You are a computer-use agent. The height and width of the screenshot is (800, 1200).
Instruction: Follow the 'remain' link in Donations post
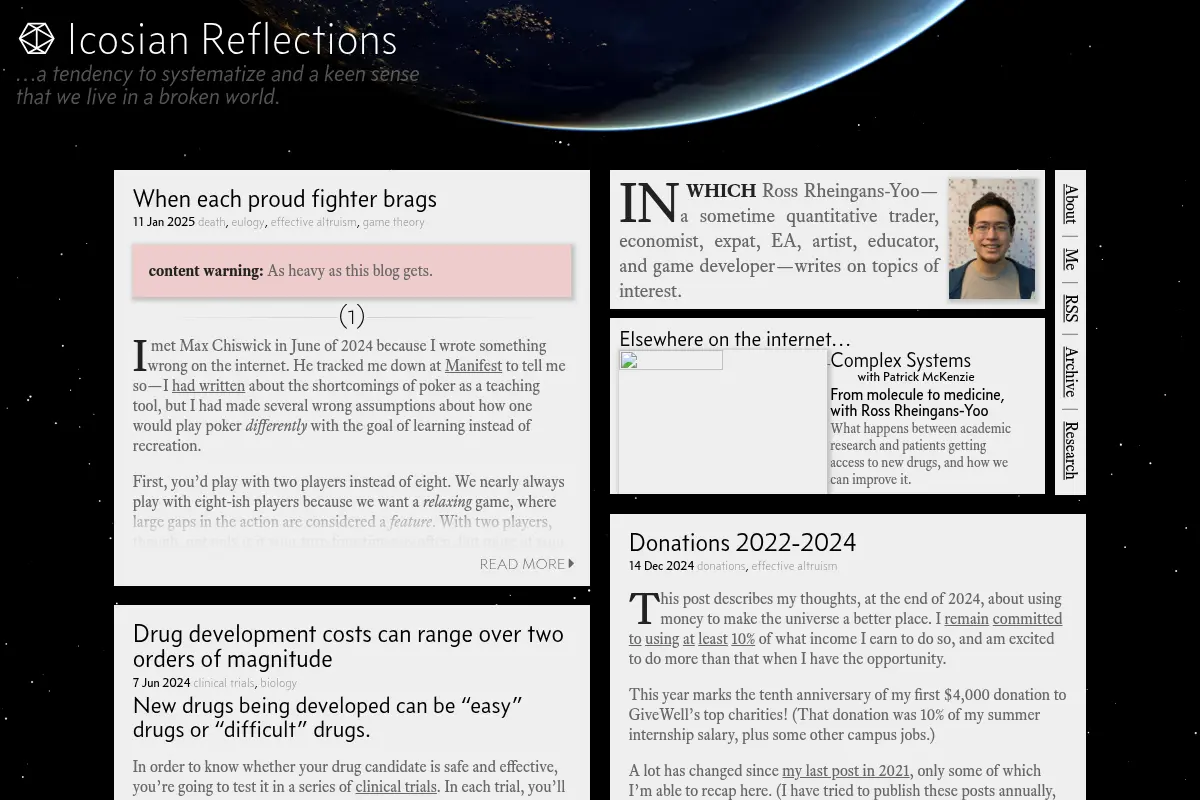click(x=966, y=619)
